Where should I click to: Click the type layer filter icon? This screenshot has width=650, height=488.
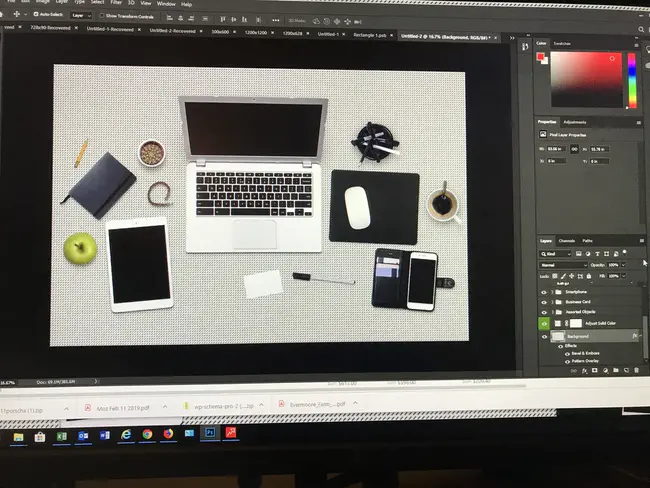pos(597,254)
